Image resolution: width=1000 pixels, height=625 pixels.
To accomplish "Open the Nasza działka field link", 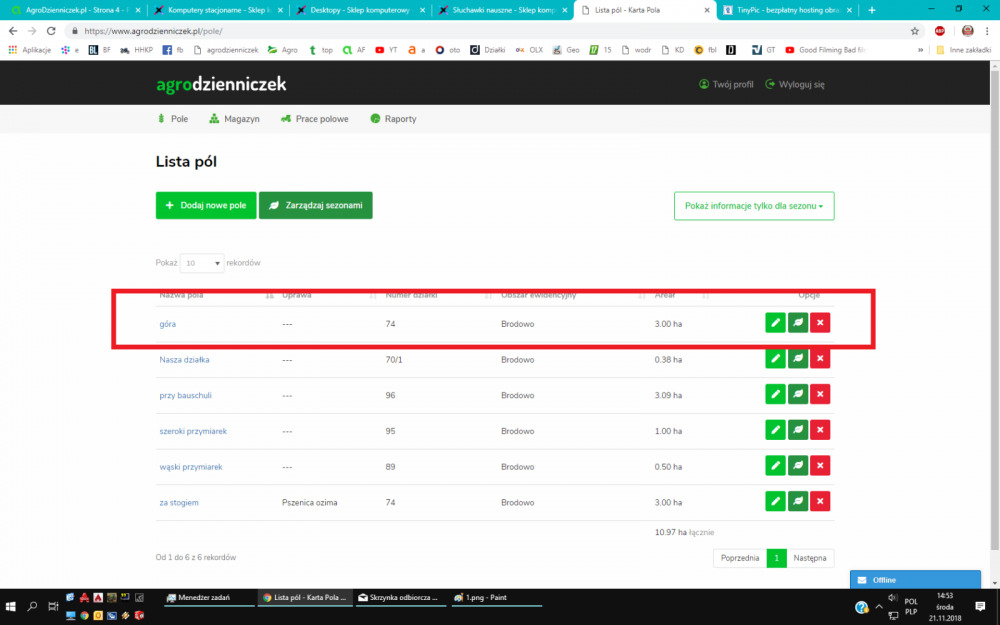I will [x=184, y=359].
